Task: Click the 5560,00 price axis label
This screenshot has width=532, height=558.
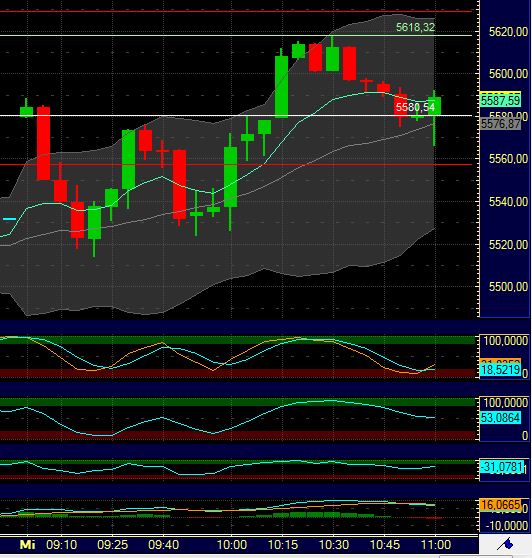Action: click(x=508, y=159)
